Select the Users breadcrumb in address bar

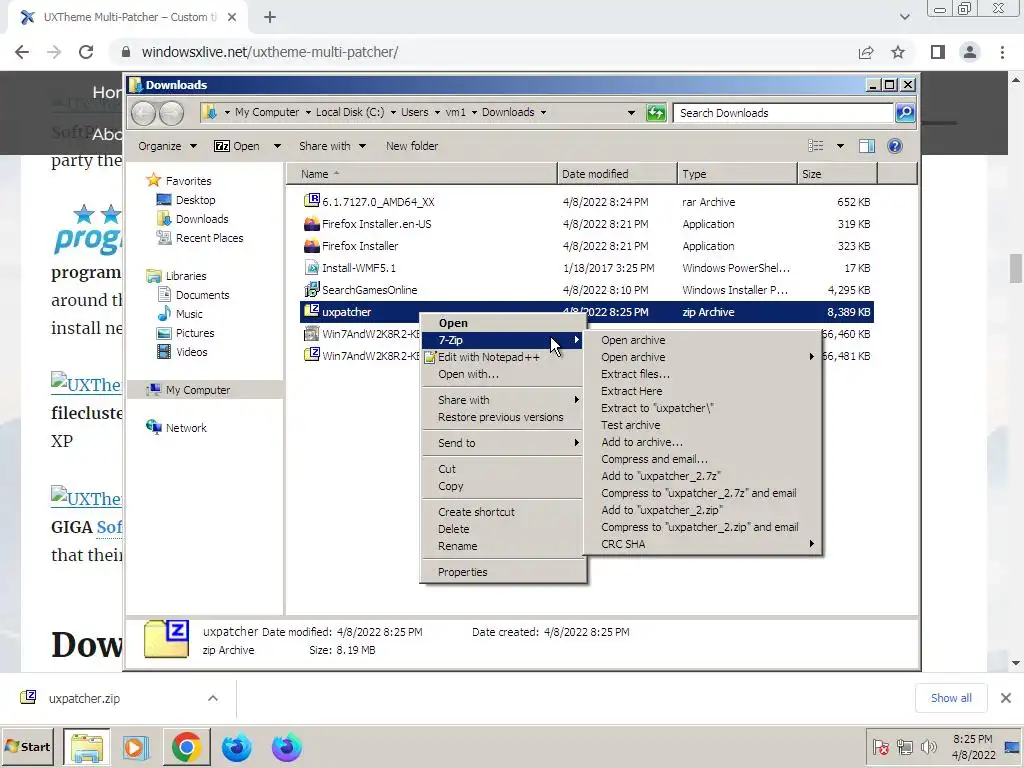coord(414,112)
